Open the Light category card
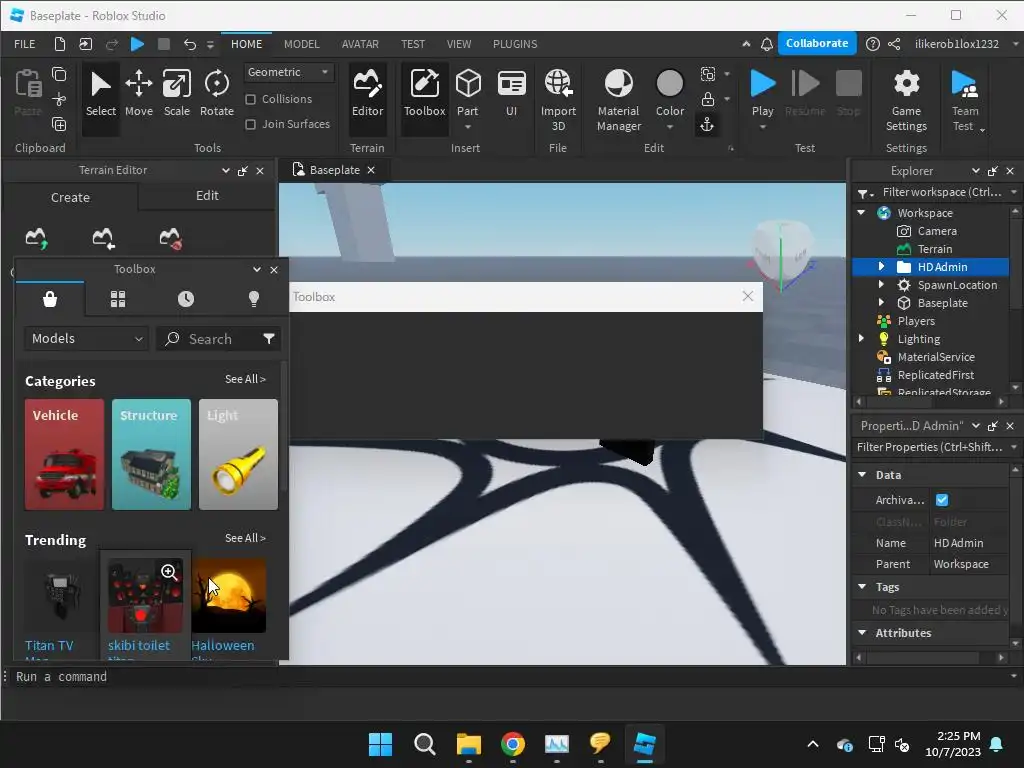 pos(238,455)
